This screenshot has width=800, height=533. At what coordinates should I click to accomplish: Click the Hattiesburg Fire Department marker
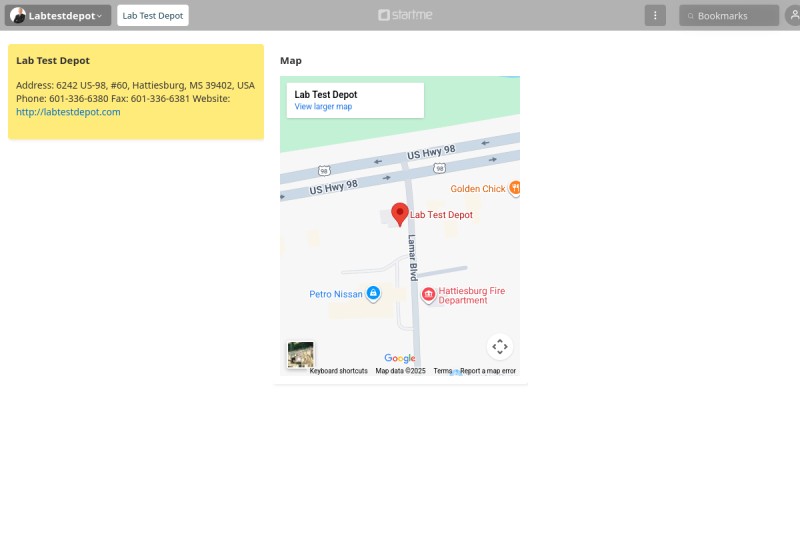click(428, 294)
